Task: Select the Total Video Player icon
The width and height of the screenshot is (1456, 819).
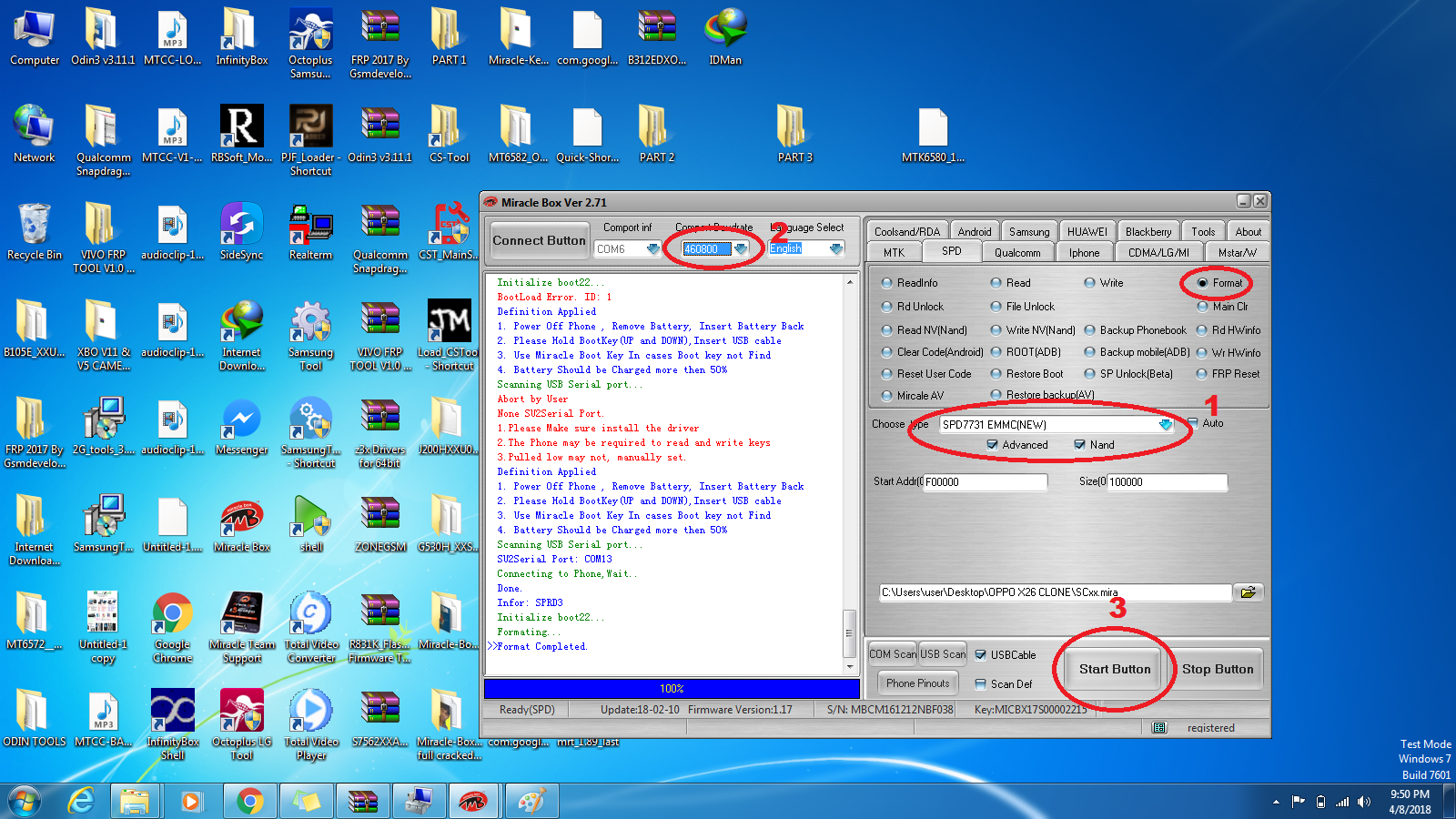Action: pyautogui.click(x=311, y=725)
